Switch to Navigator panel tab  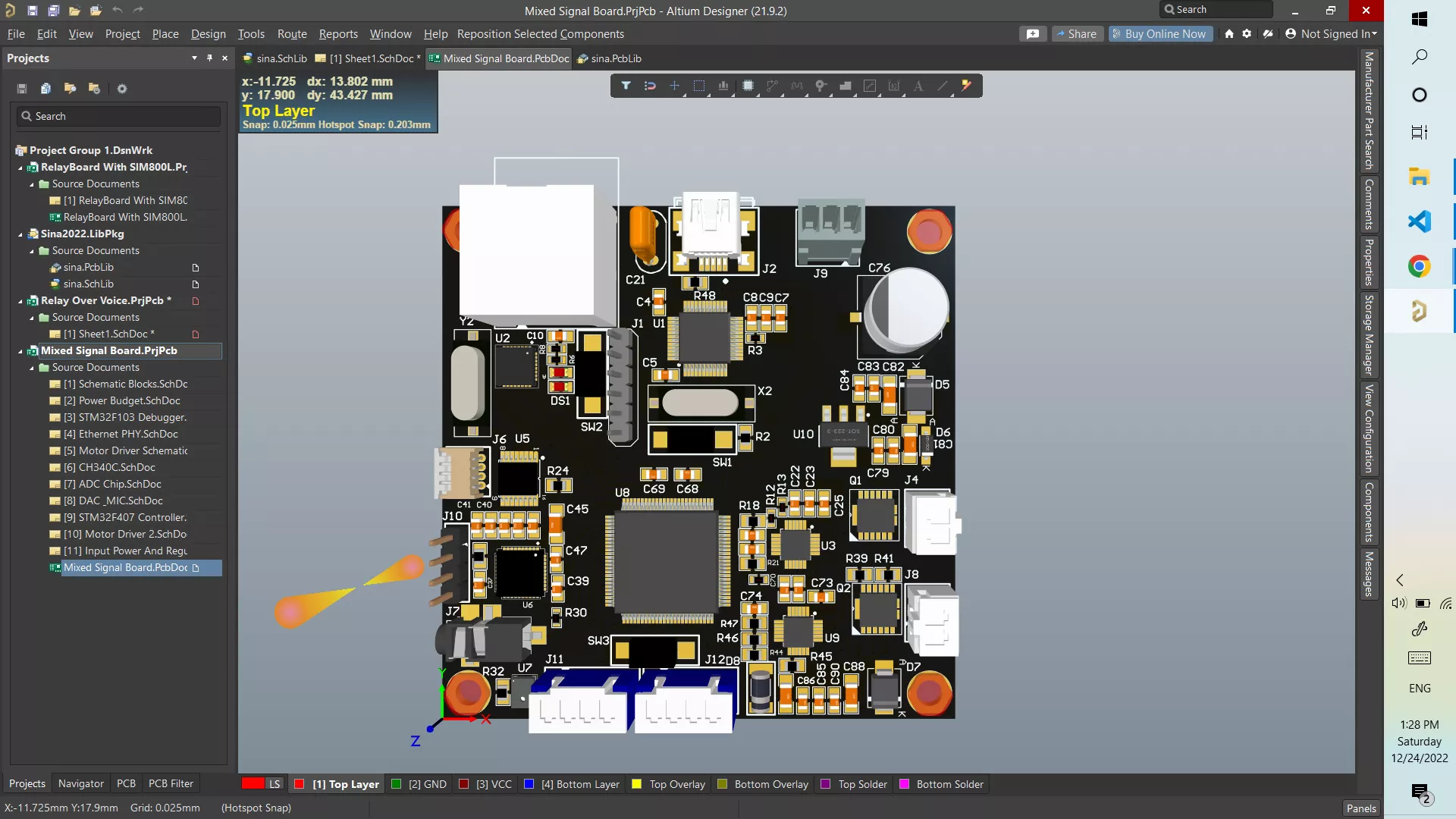click(81, 784)
